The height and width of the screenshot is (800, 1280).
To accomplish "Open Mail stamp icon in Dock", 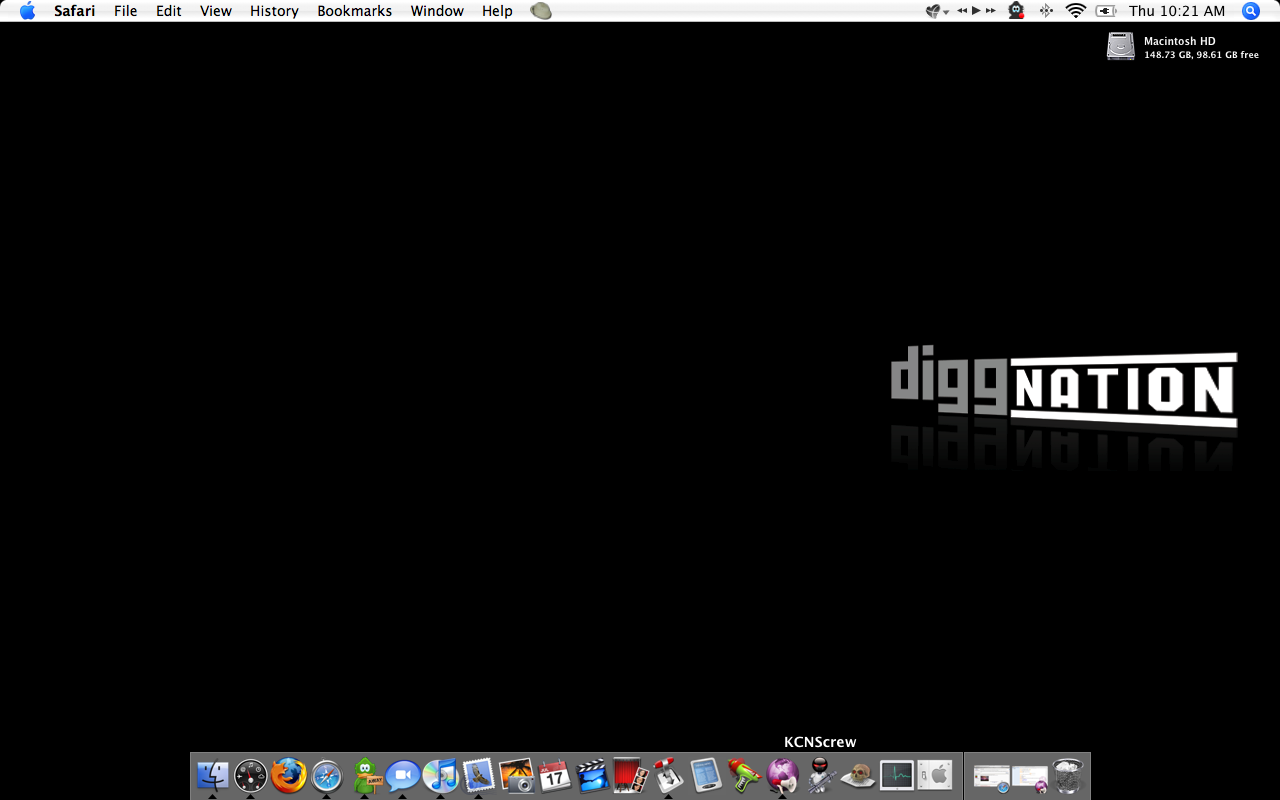I will pyautogui.click(x=479, y=775).
